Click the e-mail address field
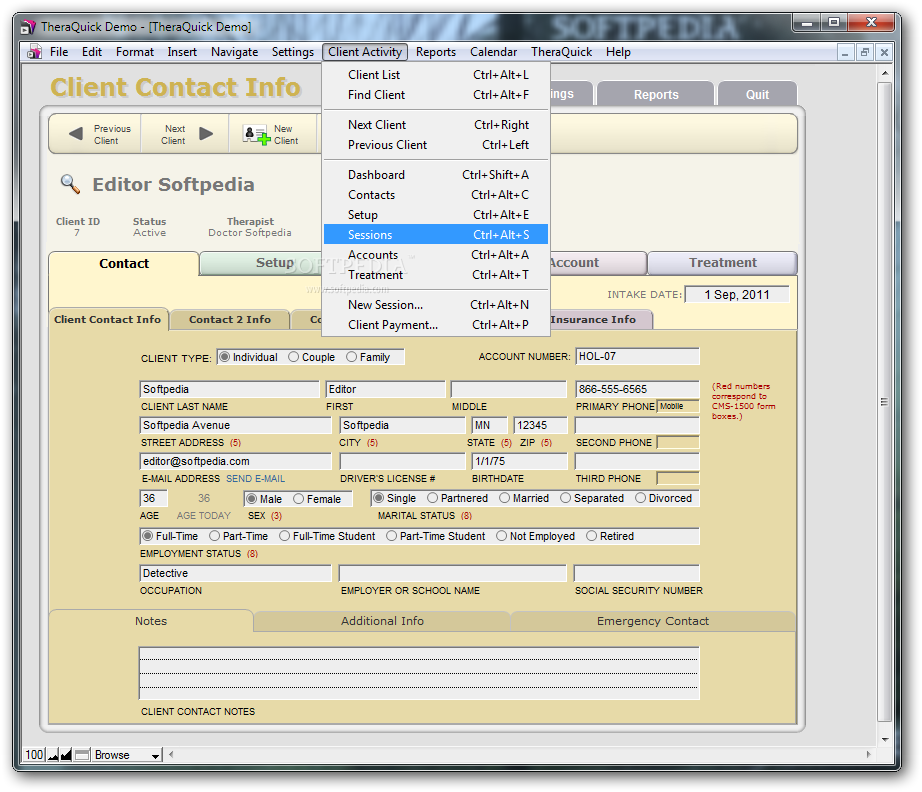922x792 pixels. [235, 462]
